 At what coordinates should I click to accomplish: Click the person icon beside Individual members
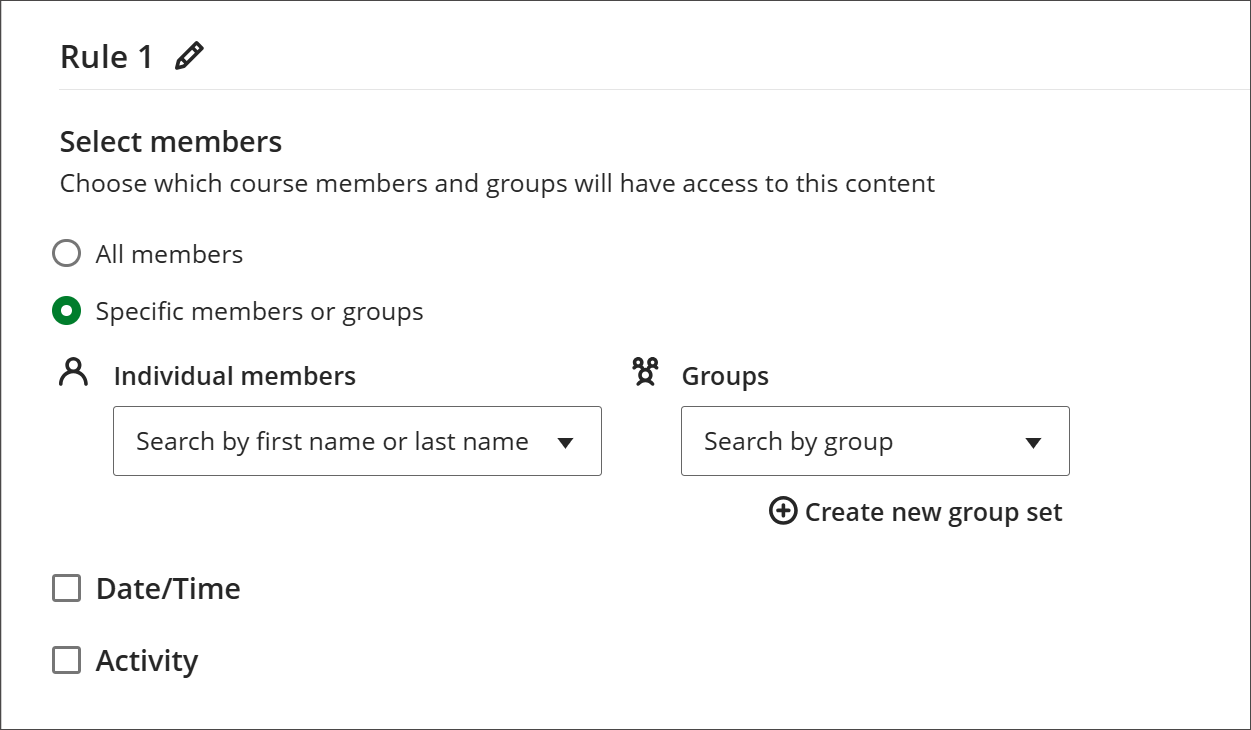pyautogui.click(x=72, y=371)
